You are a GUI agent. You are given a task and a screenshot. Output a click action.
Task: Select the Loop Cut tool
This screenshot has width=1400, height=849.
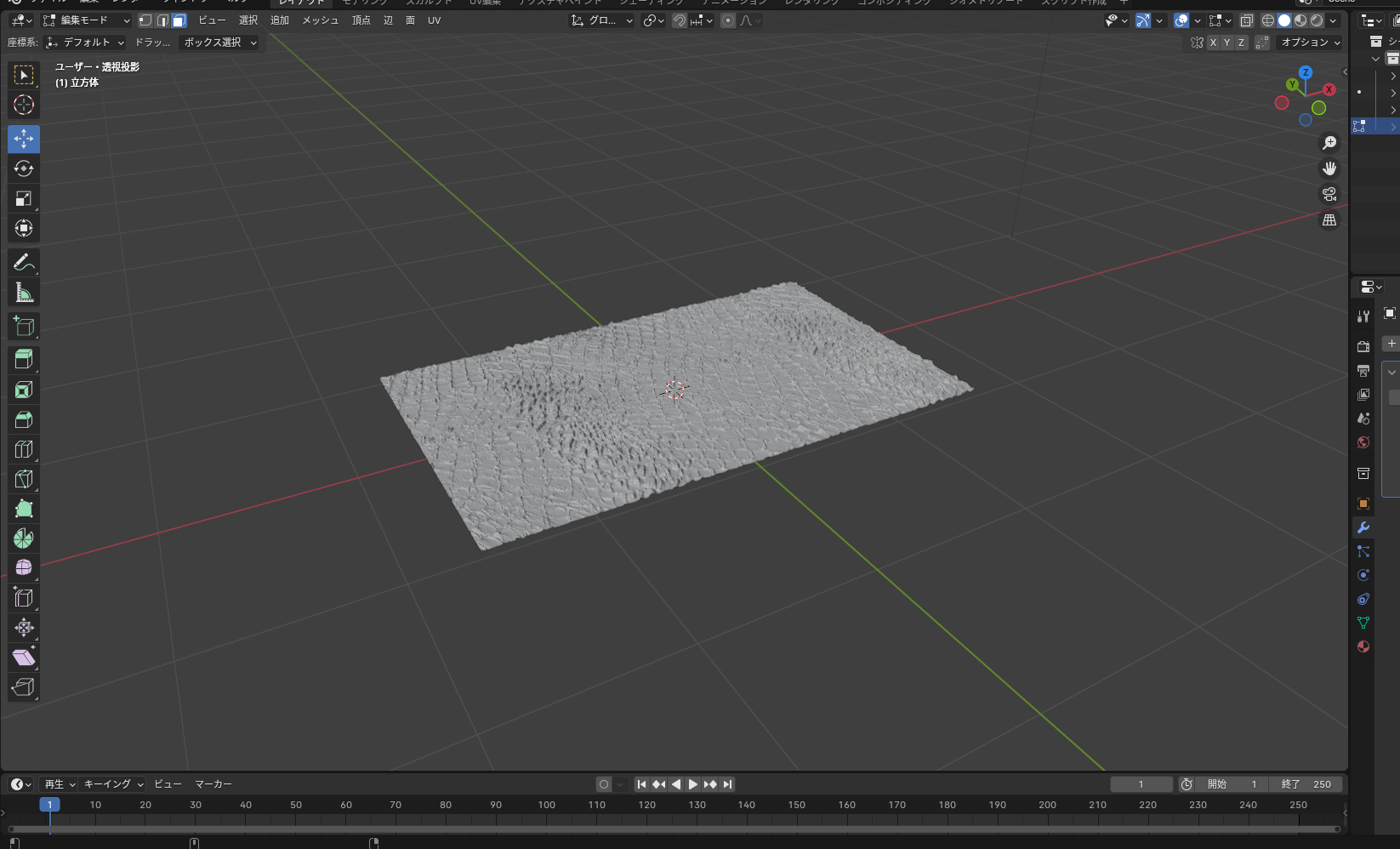coord(24,449)
